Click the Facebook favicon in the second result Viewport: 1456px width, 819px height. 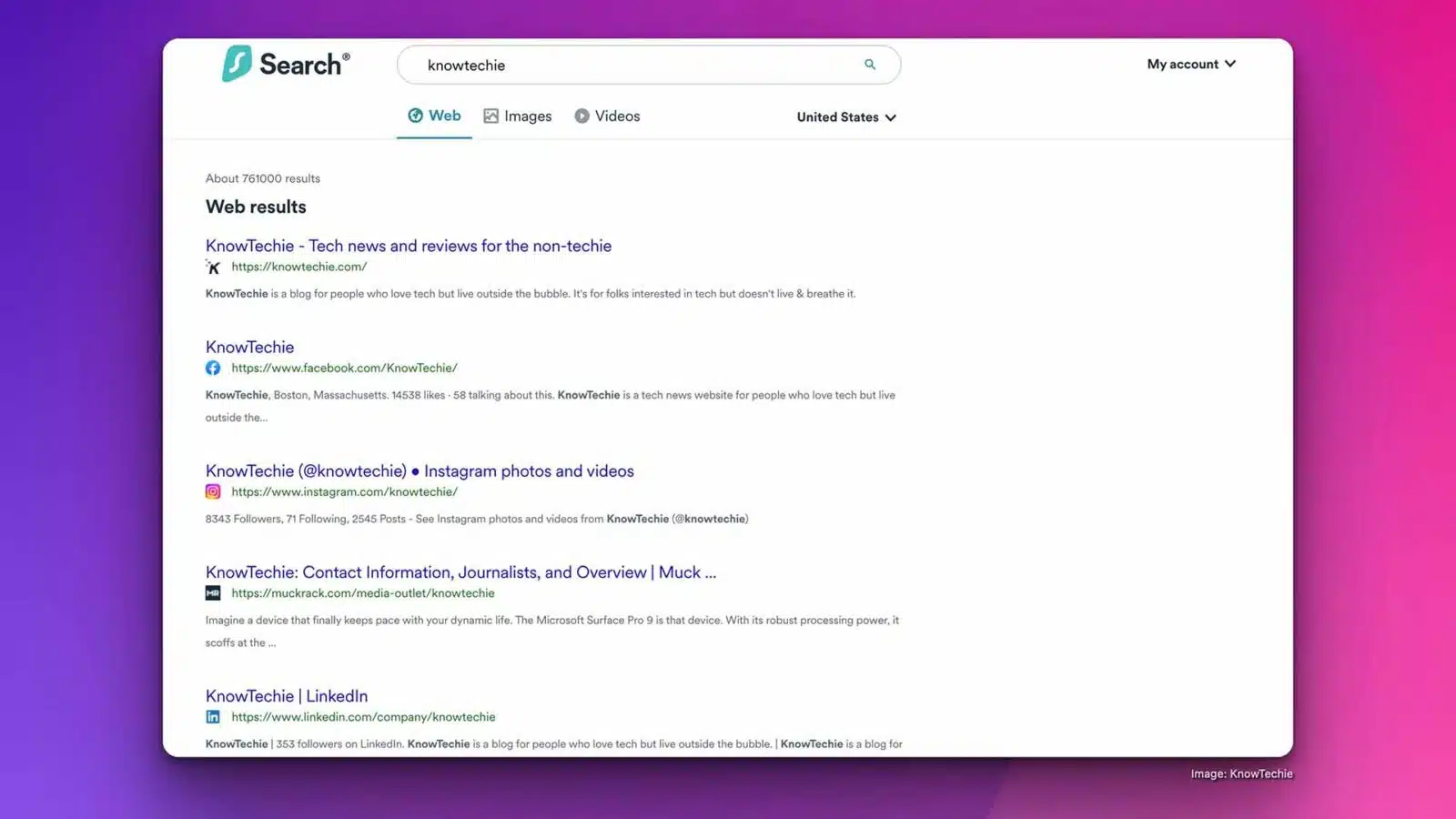click(213, 368)
